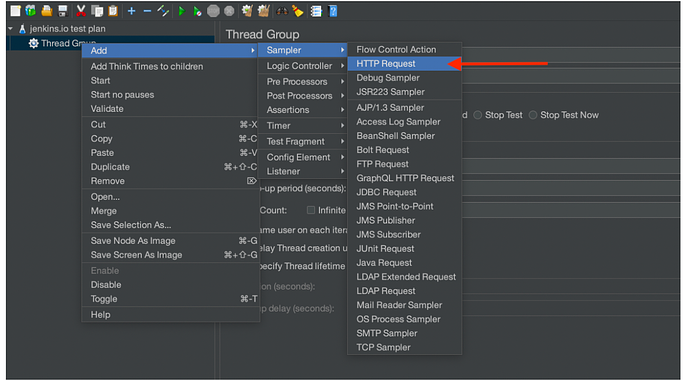Click the Toggle enable/disable toolbar icon

[163, 11]
